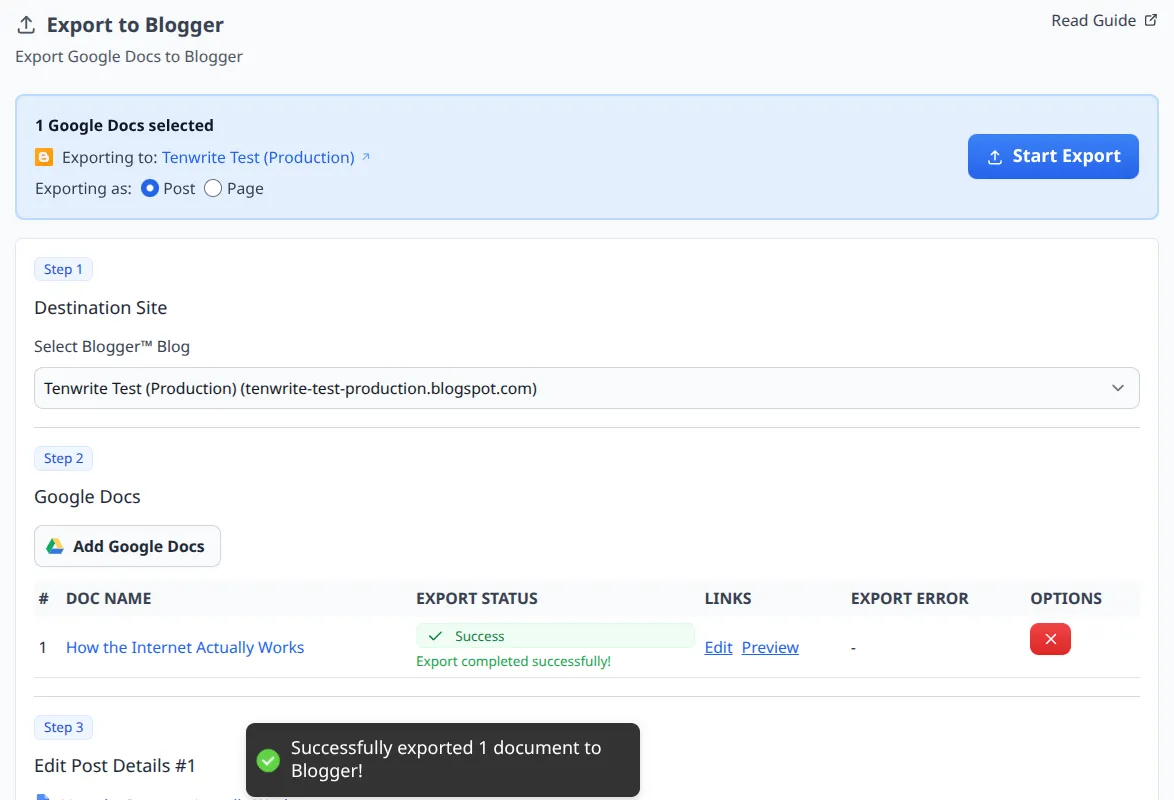Click the red X to remove the exported document
Image resolution: width=1174 pixels, height=800 pixels.
tap(1050, 639)
